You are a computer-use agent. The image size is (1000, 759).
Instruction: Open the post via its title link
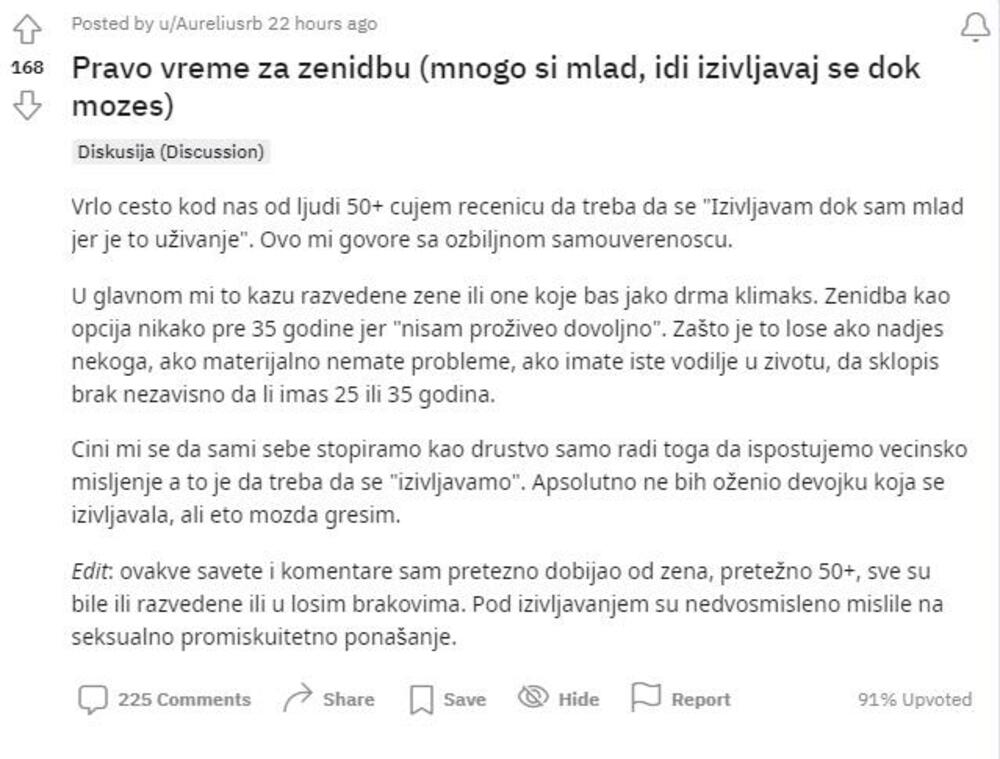[400, 68]
